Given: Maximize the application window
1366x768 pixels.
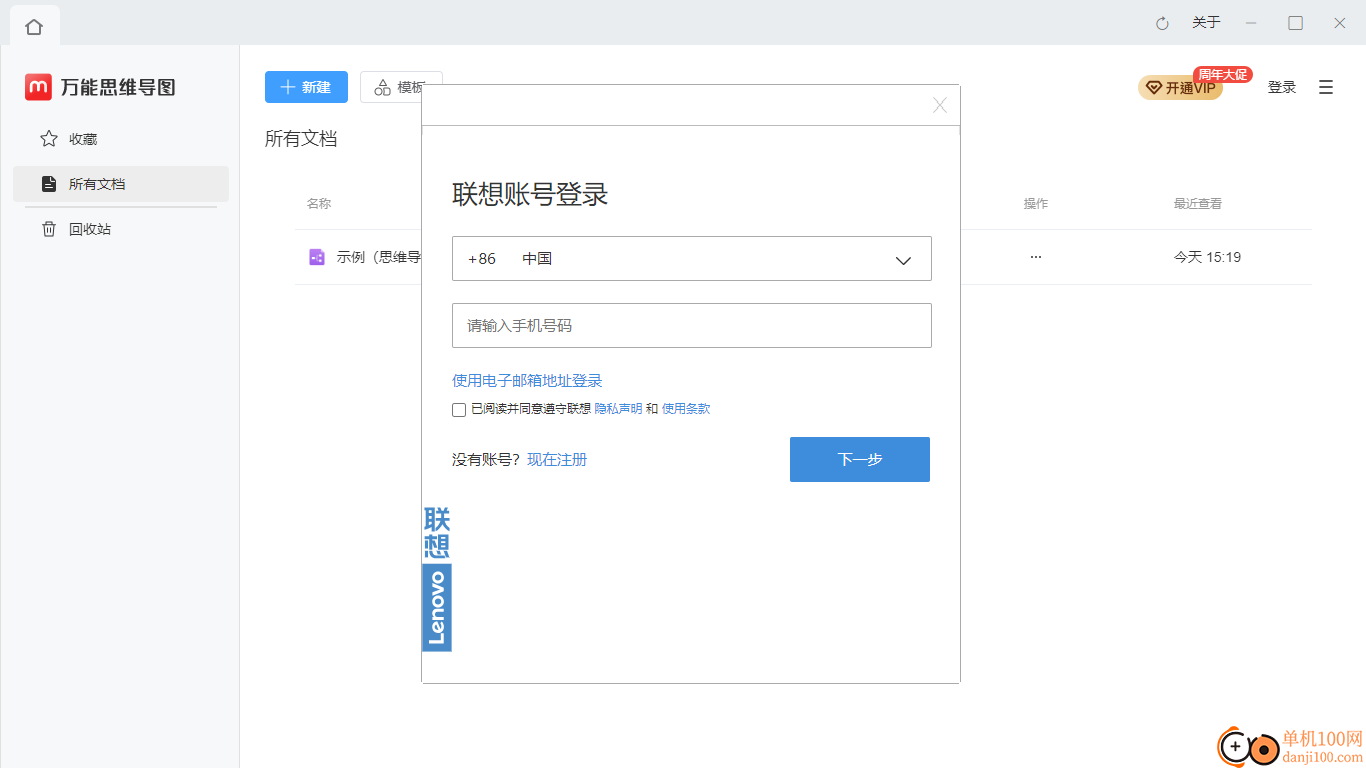Looking at the screenshot, I should (x=1295, y=23).
